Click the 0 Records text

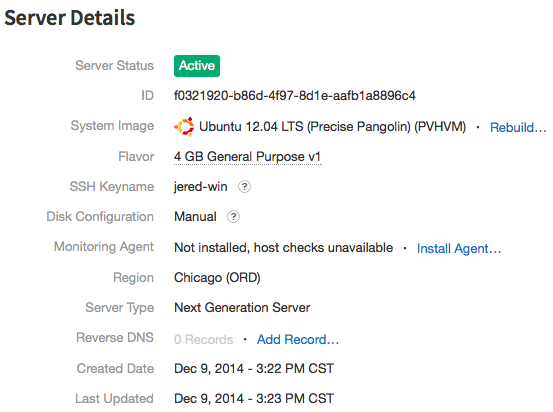(203, 339)
